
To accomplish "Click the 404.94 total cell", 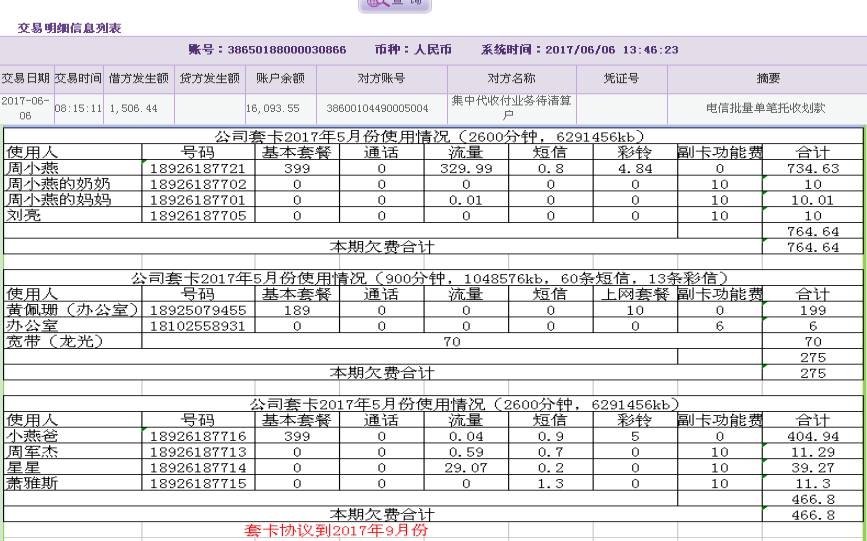I will (813, 437).
